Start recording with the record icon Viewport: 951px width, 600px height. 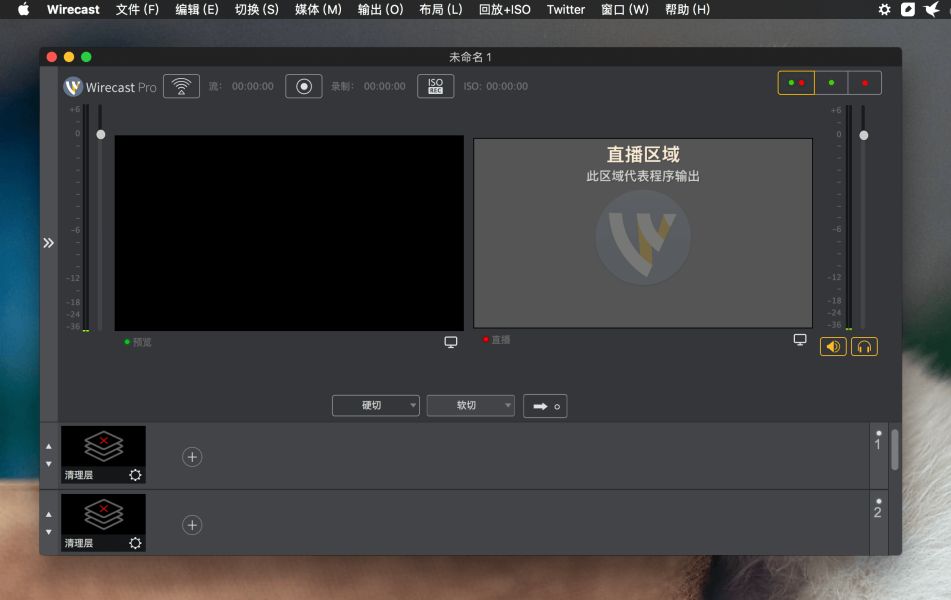303,86
